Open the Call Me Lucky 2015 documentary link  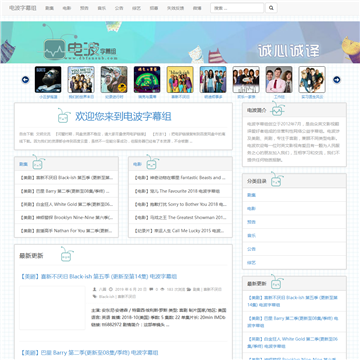pyautogui.click(x=179, y=231)
